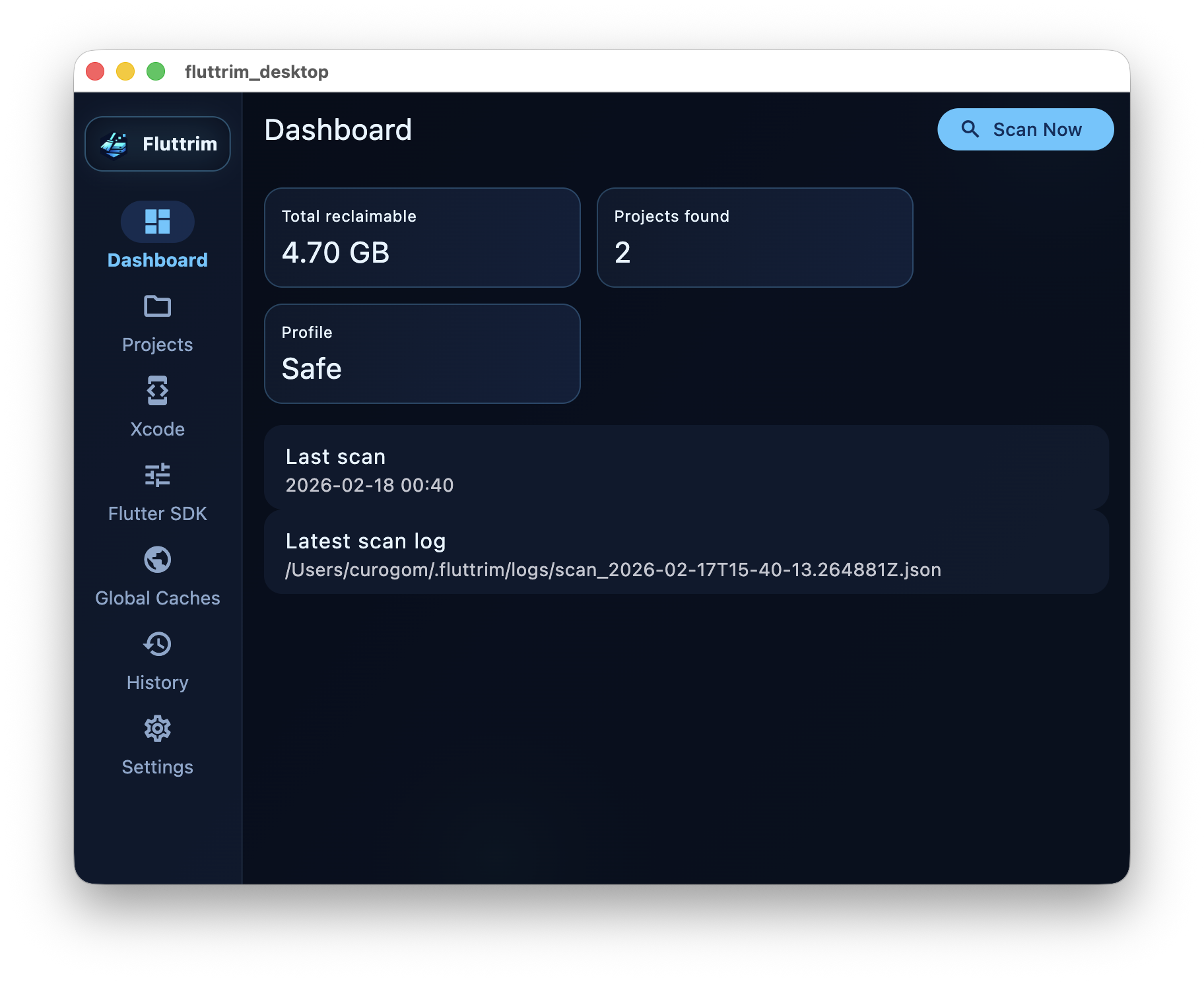
Task: Select the Flutter SDK sliders icon
Action: [157, 475]
